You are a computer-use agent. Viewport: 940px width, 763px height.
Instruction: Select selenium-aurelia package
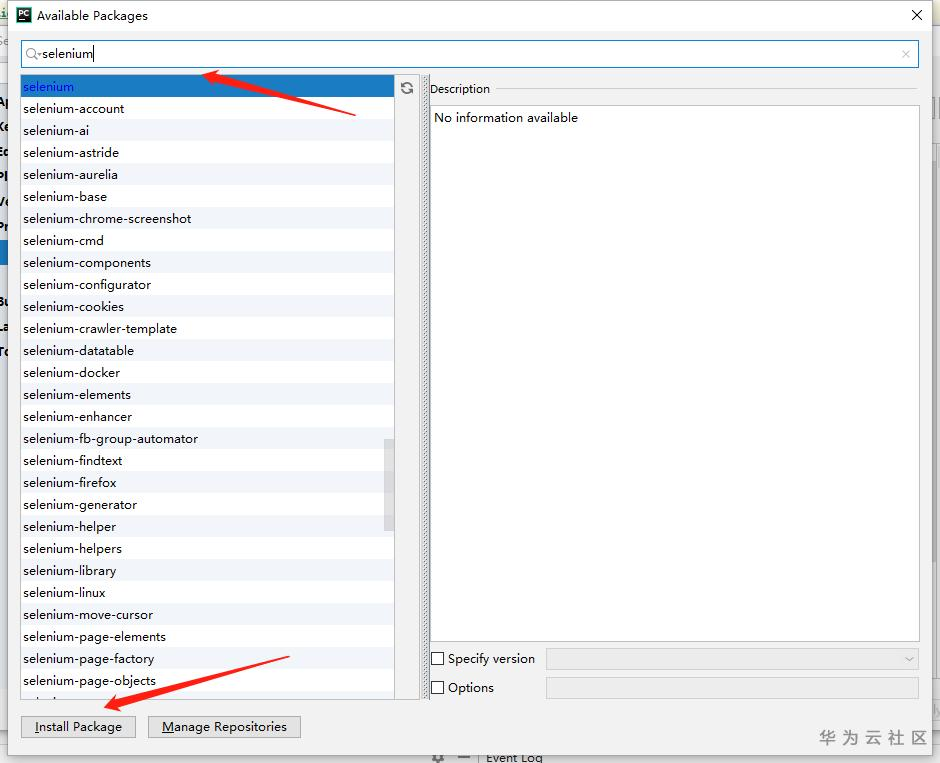pos(207,174)
